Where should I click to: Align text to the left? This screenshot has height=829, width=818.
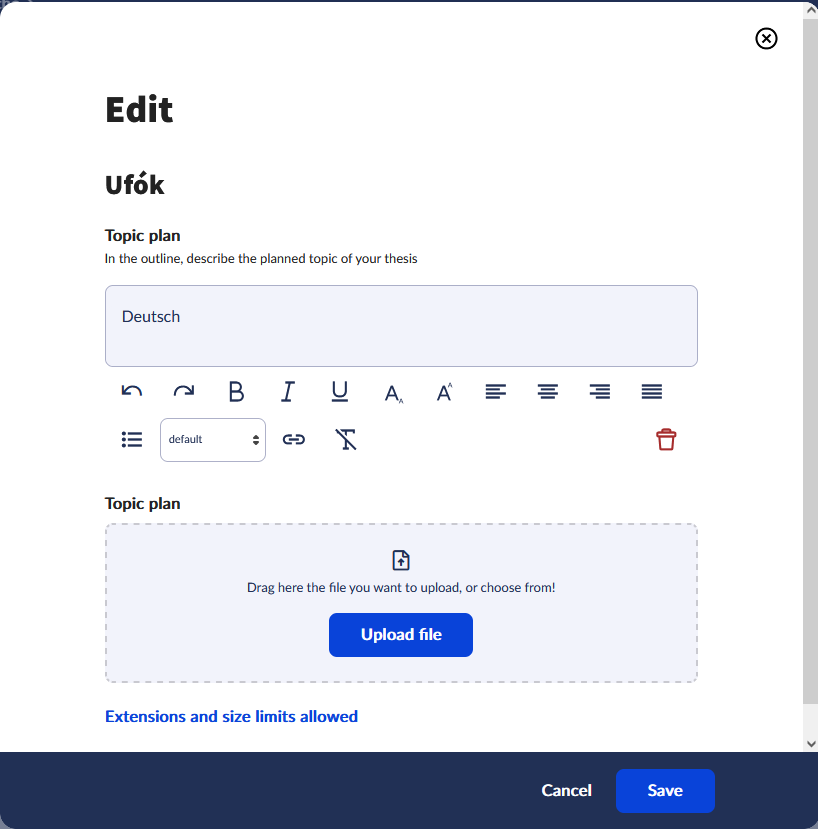click(x=496, y=392)
